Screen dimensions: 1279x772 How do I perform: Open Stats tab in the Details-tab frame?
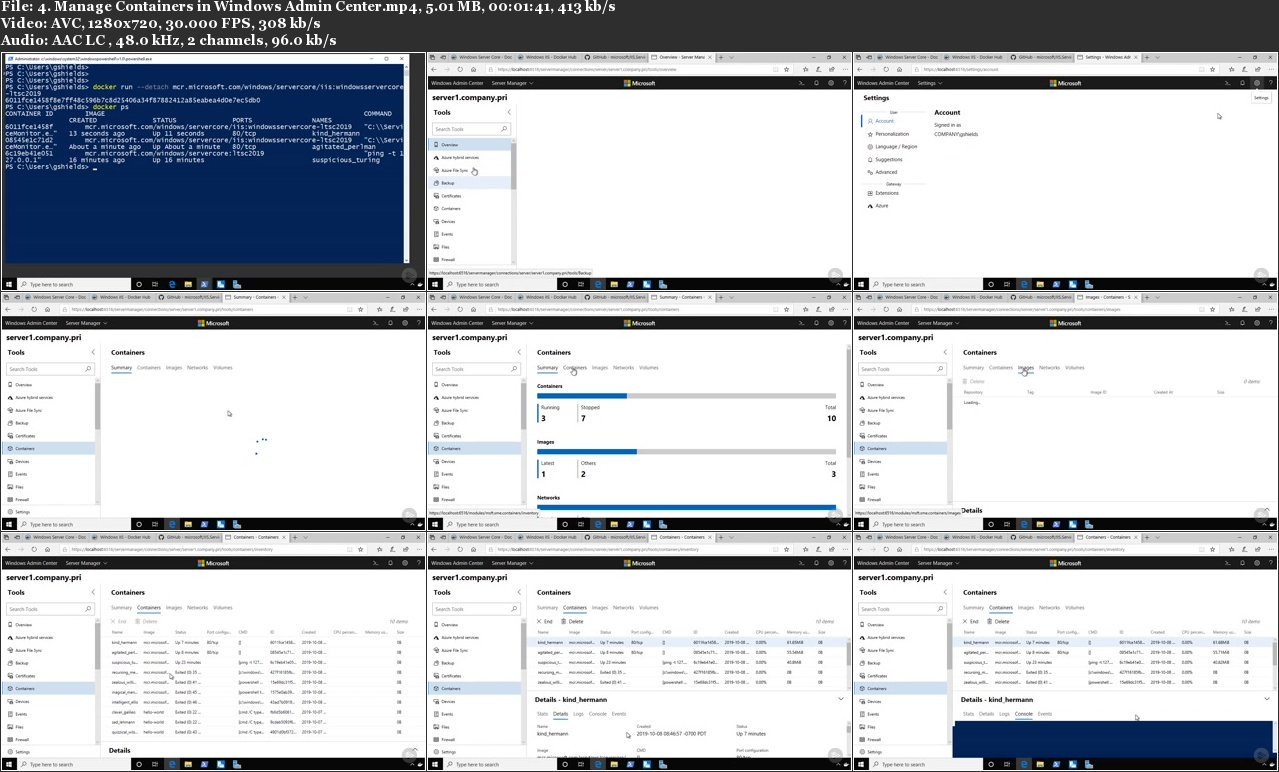point(542,713)
